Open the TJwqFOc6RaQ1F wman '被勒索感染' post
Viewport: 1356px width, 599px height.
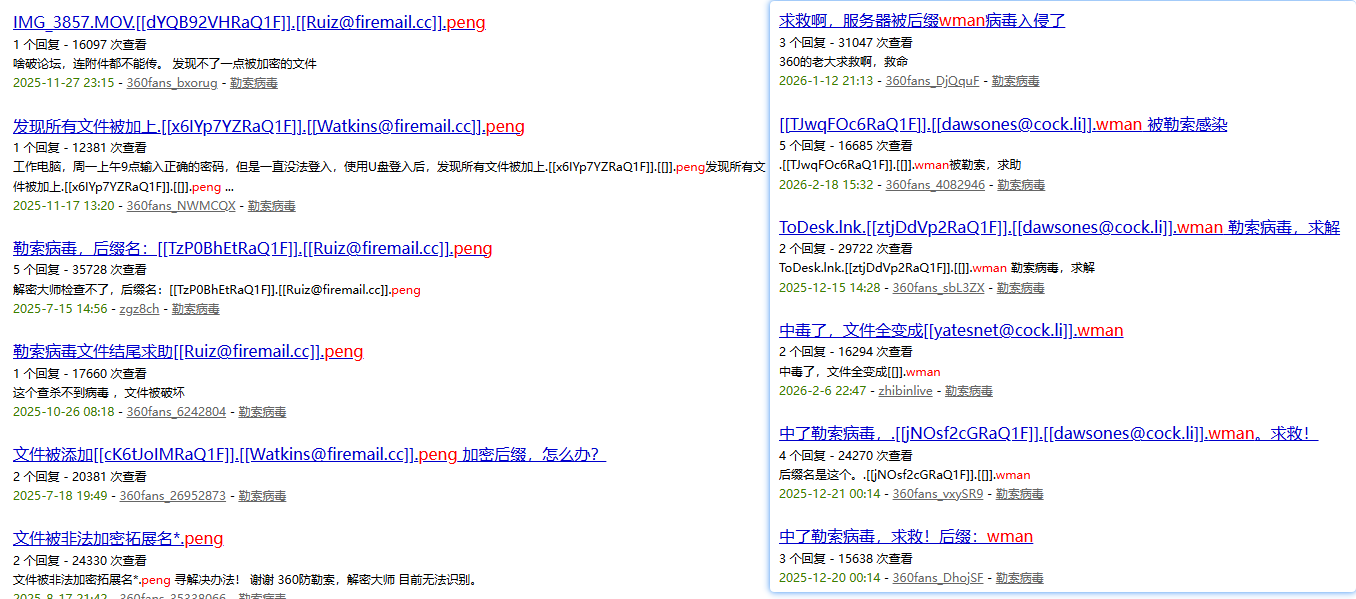tap(1002, 125)
